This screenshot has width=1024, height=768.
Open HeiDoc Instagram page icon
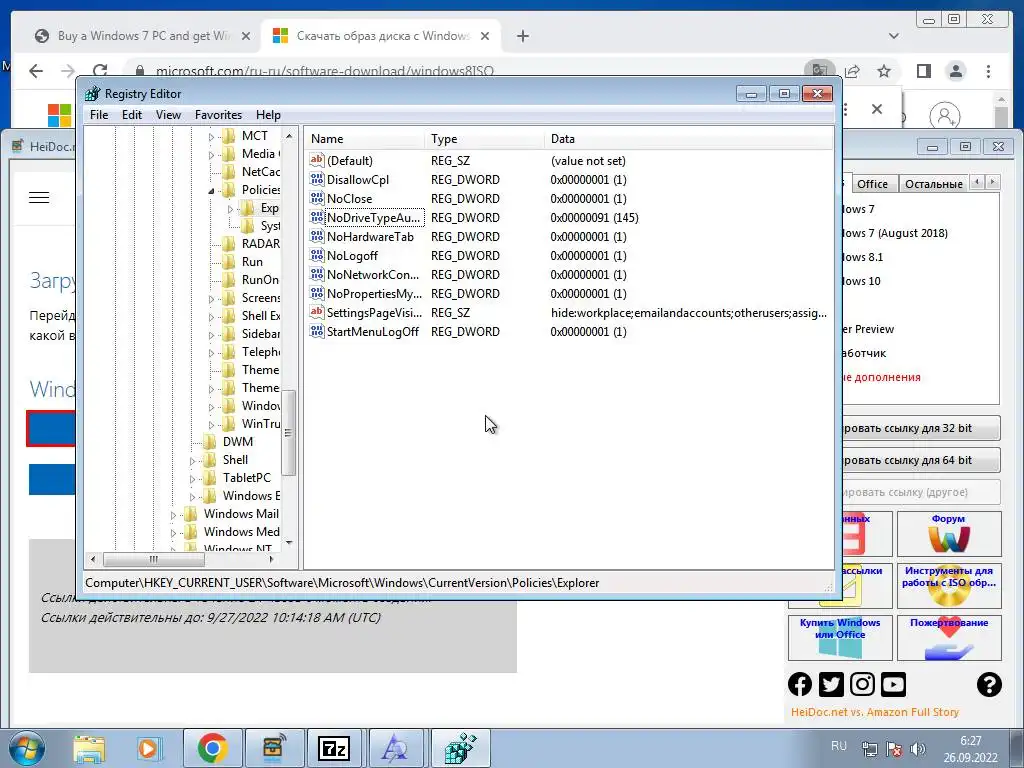point(862,684)
